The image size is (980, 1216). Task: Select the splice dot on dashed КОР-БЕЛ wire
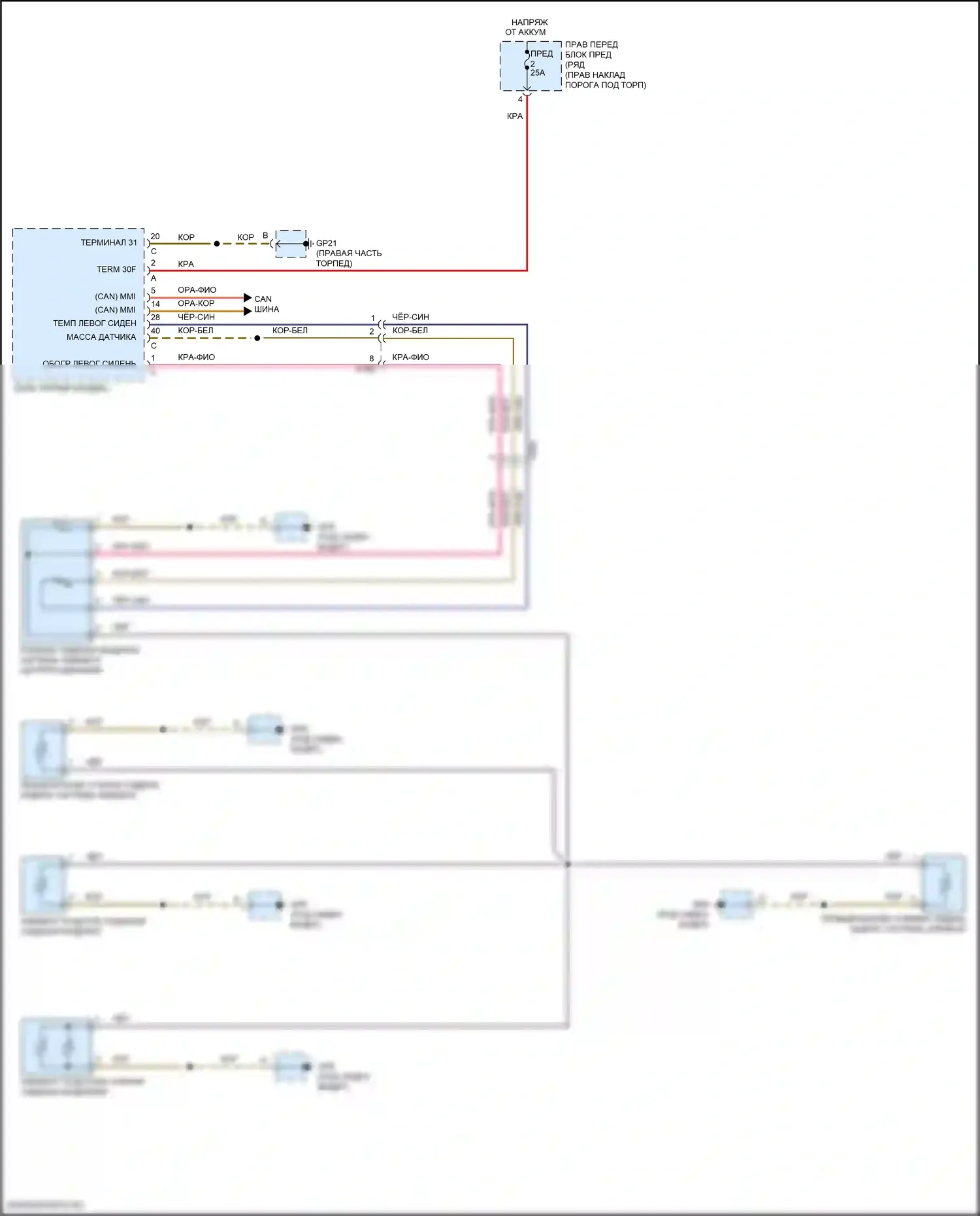point(257,338)
